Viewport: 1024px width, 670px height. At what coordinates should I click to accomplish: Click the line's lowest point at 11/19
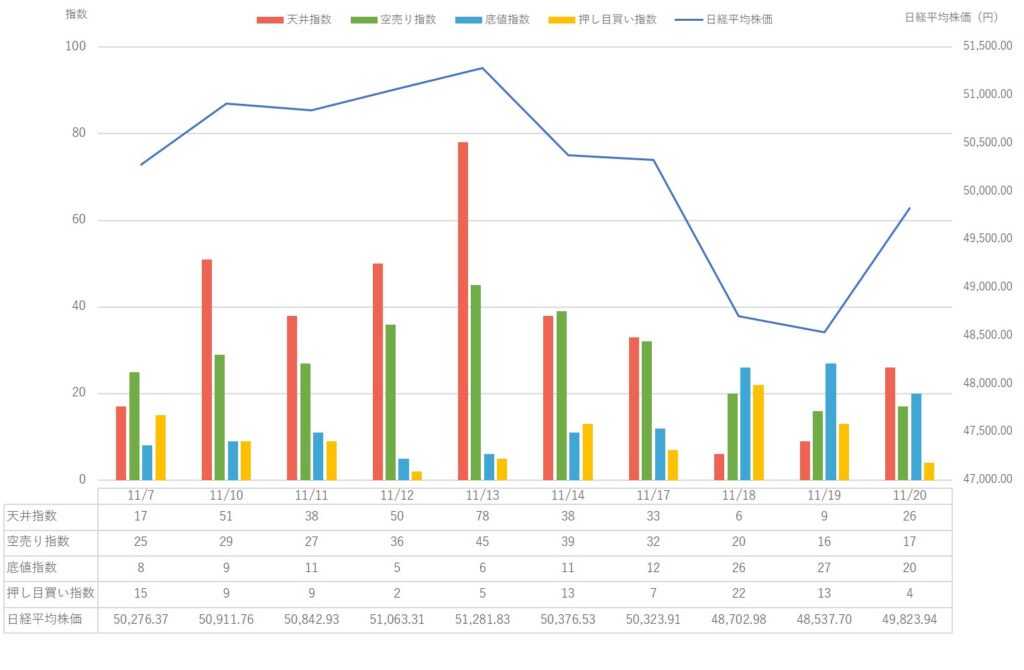coord(824,332)
